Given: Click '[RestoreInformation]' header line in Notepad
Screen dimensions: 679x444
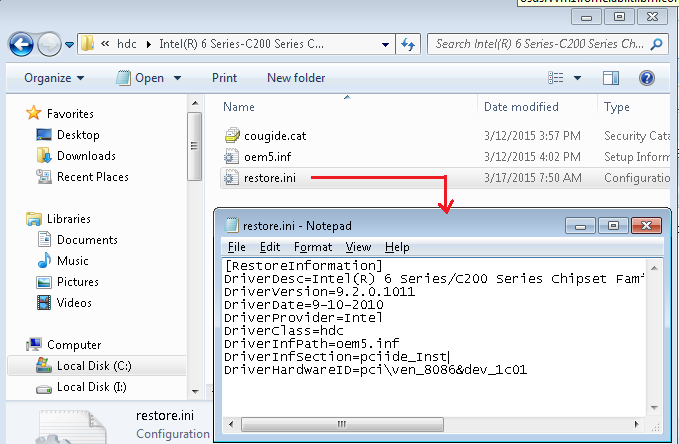Looking at the screenshot, I should coord(304,266).
